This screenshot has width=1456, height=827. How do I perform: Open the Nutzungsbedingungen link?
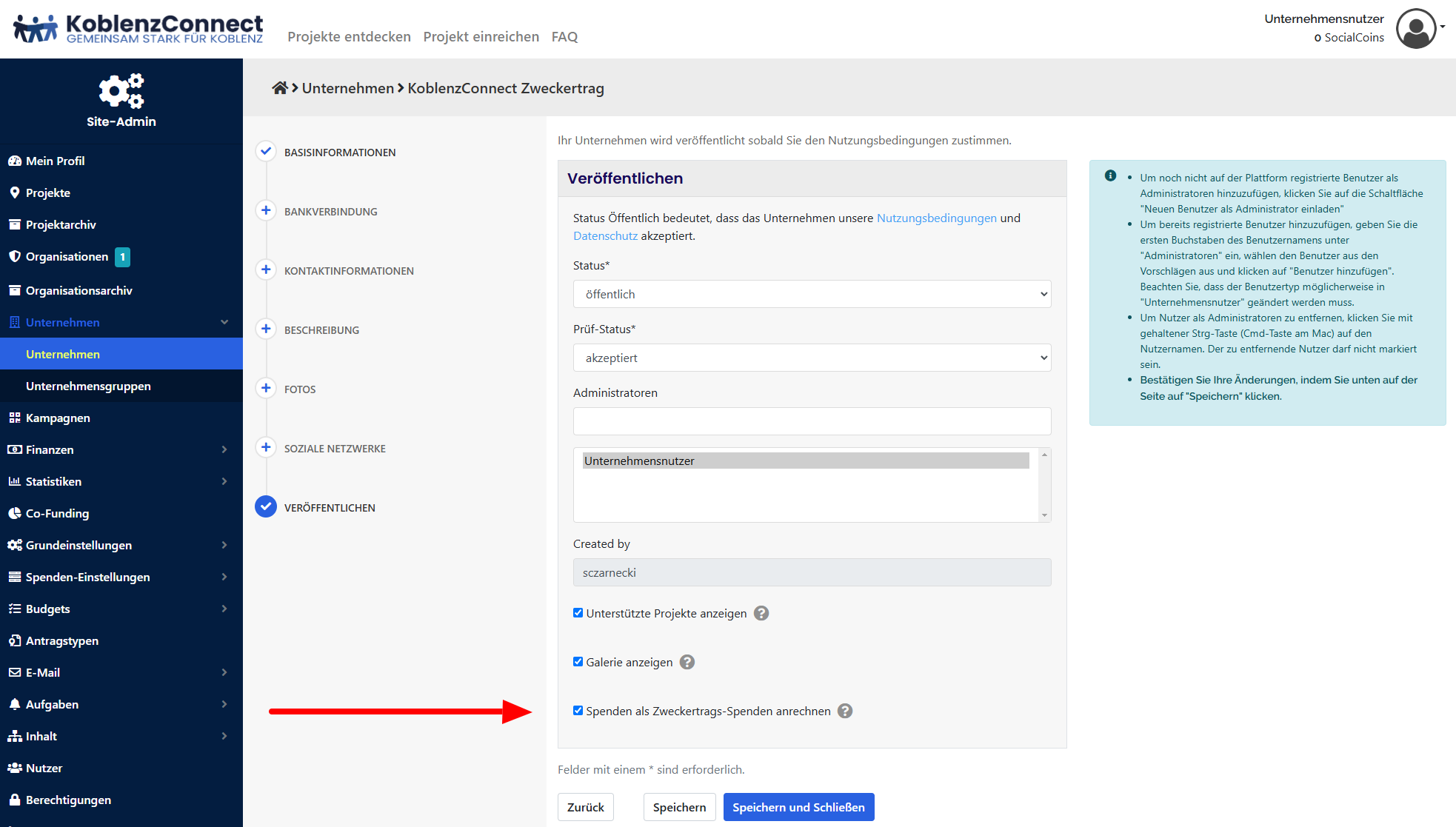pos(936,218)
